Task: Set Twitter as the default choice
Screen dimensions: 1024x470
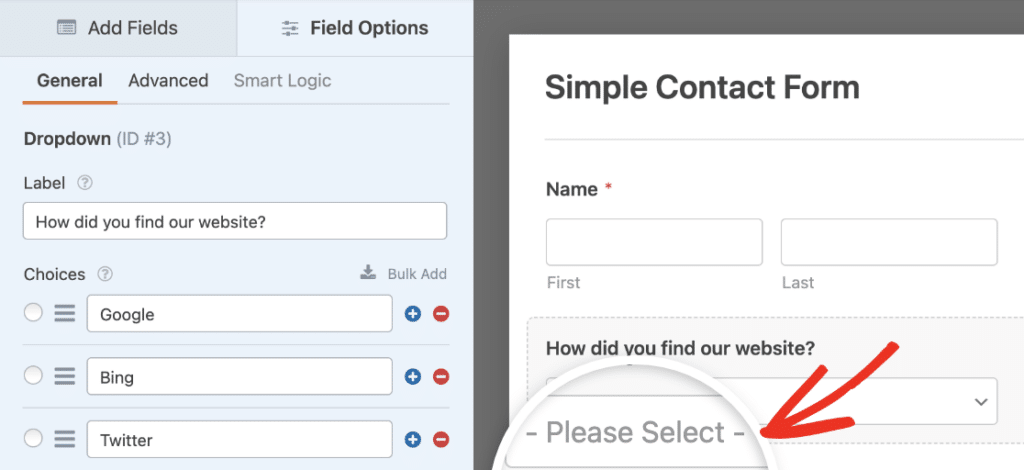Action: 33,438
